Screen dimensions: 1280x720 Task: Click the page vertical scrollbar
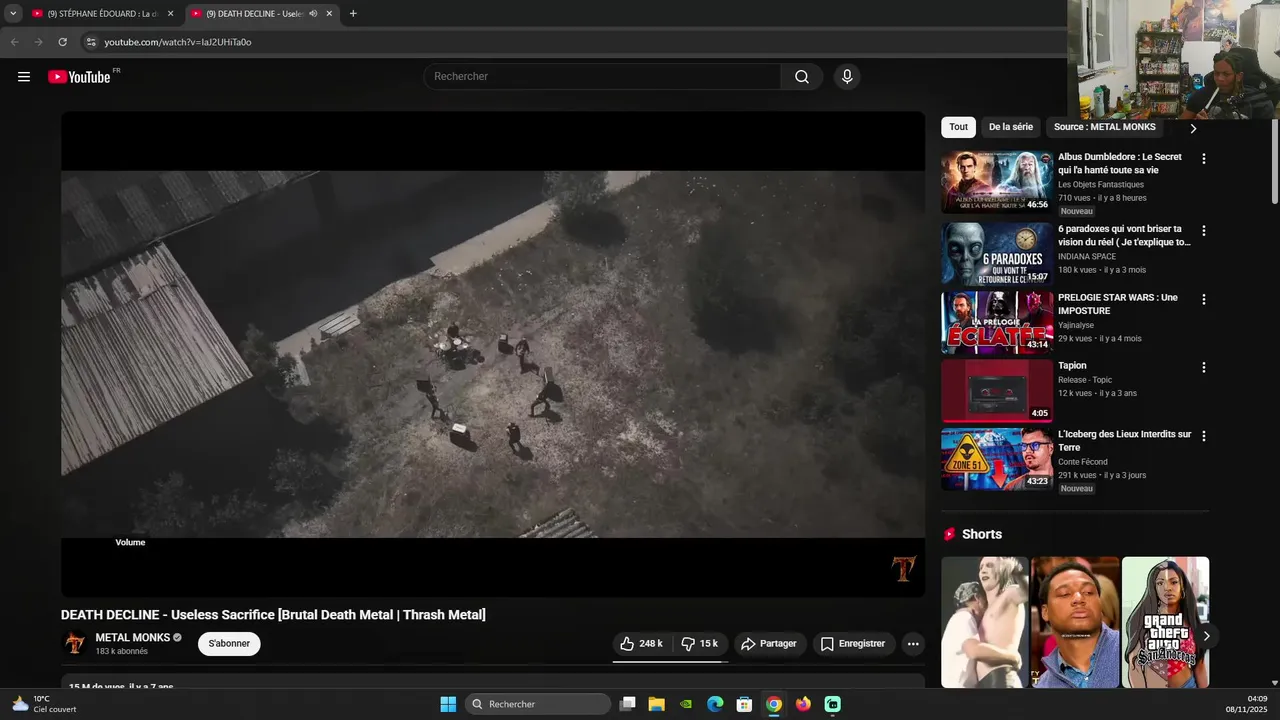[1274, 160]
